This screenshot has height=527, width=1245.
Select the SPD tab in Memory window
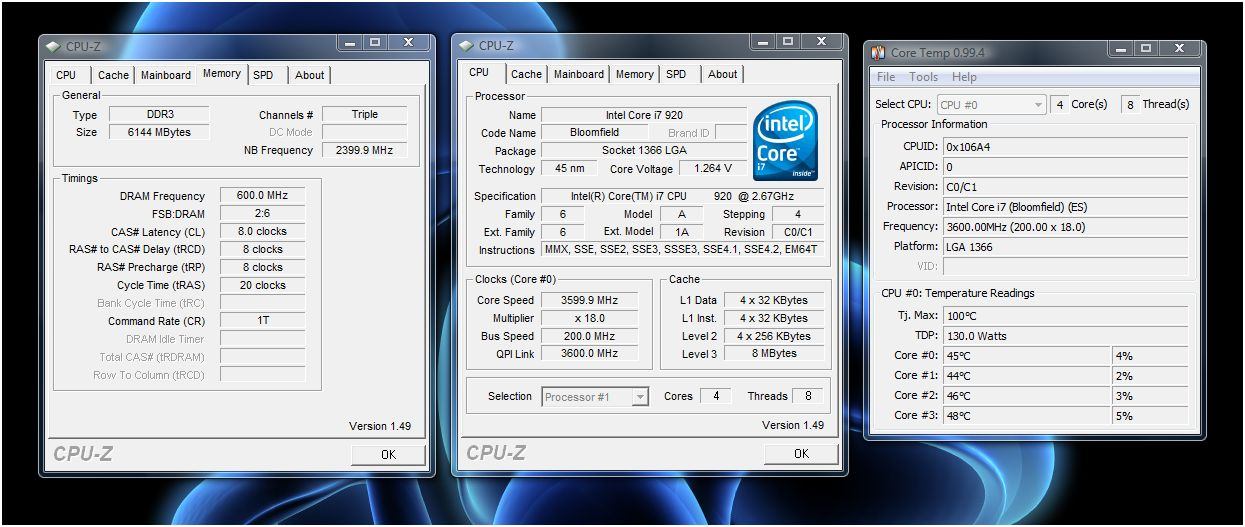263,75
